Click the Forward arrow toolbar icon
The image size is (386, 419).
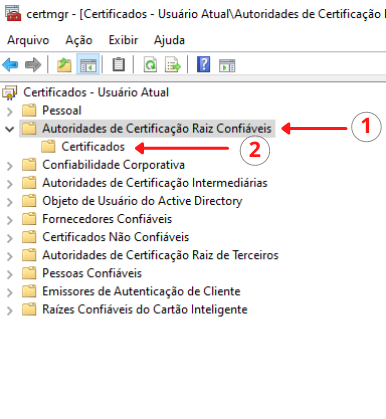tap(33, 64)
